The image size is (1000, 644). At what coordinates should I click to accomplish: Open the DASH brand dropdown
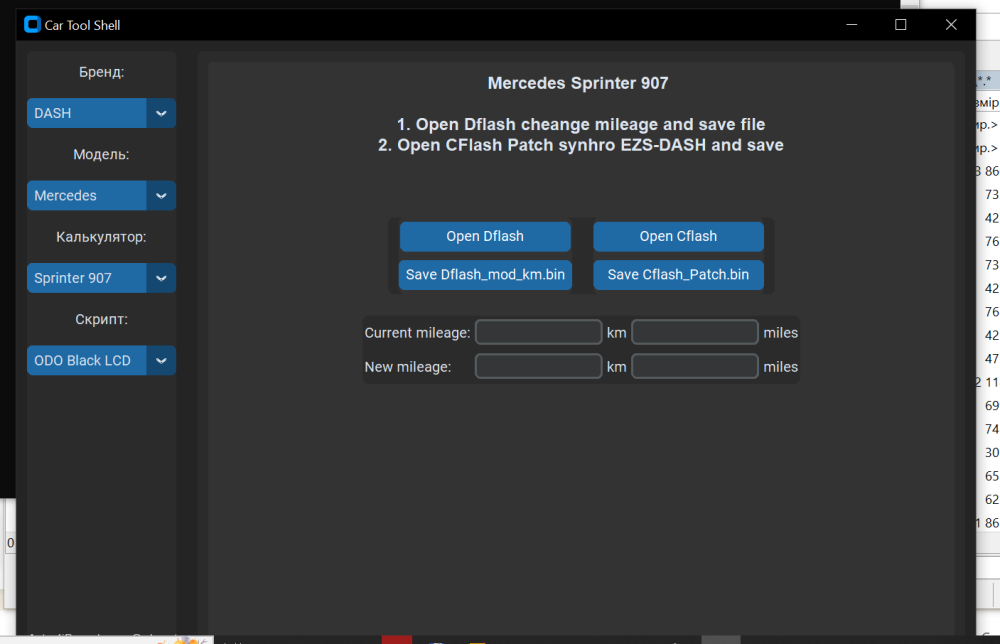[x=101, y=113]
